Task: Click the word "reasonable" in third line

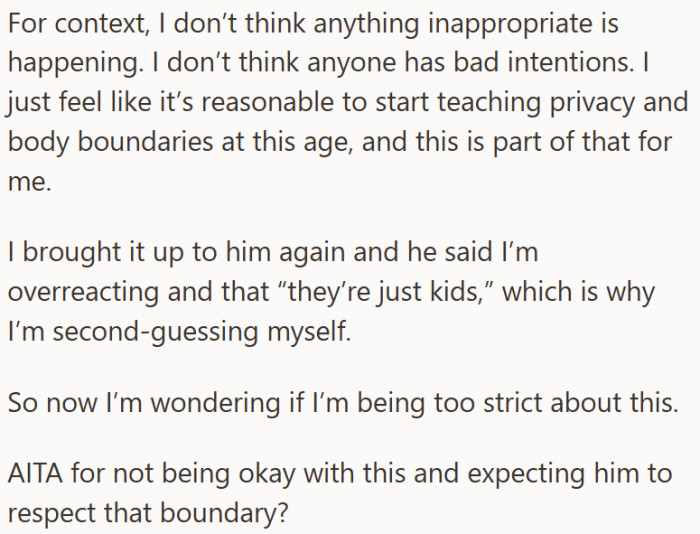Action: click(267, 102)
